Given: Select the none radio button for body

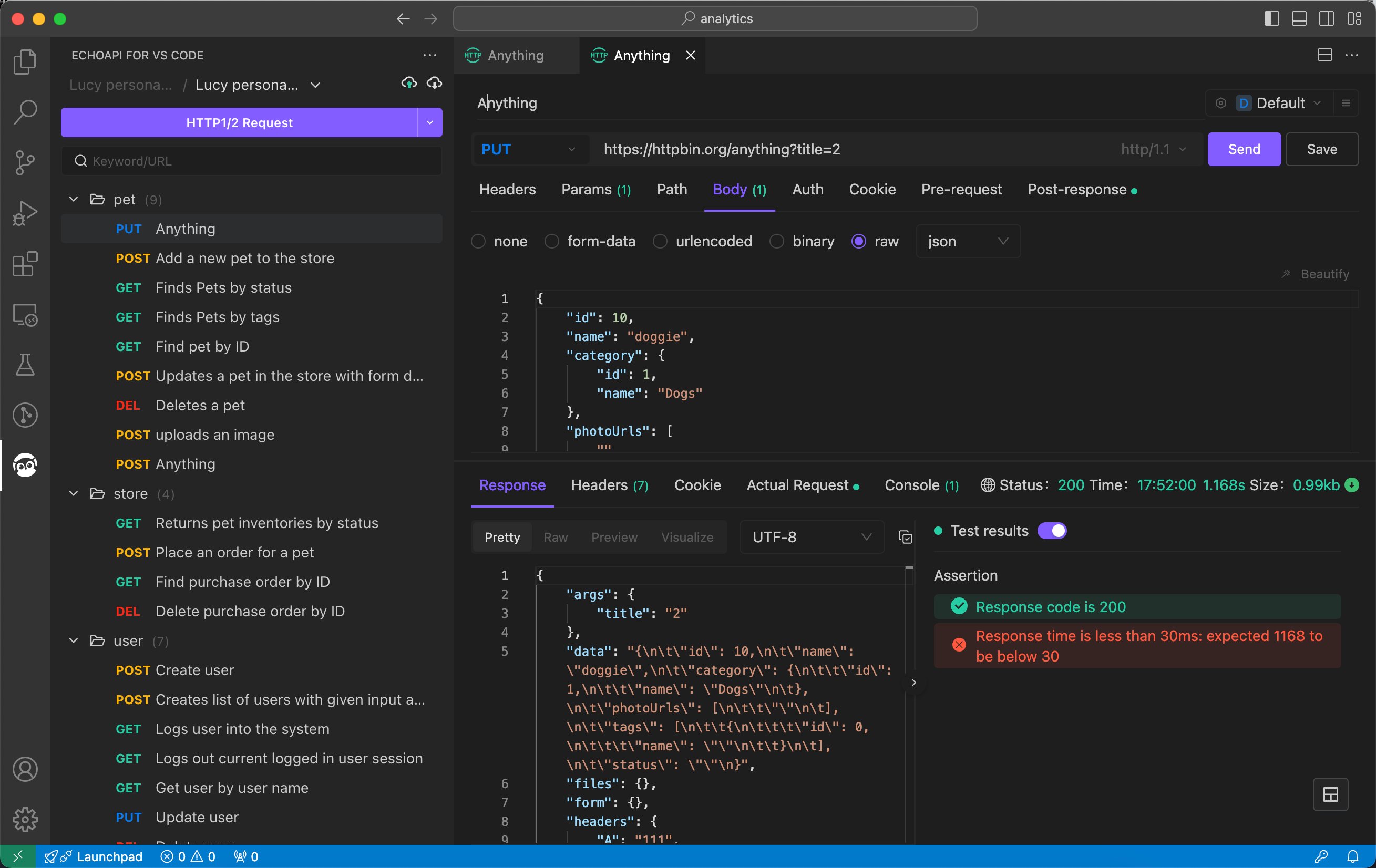Looking at the screenshot, I should tap(478, 240).
